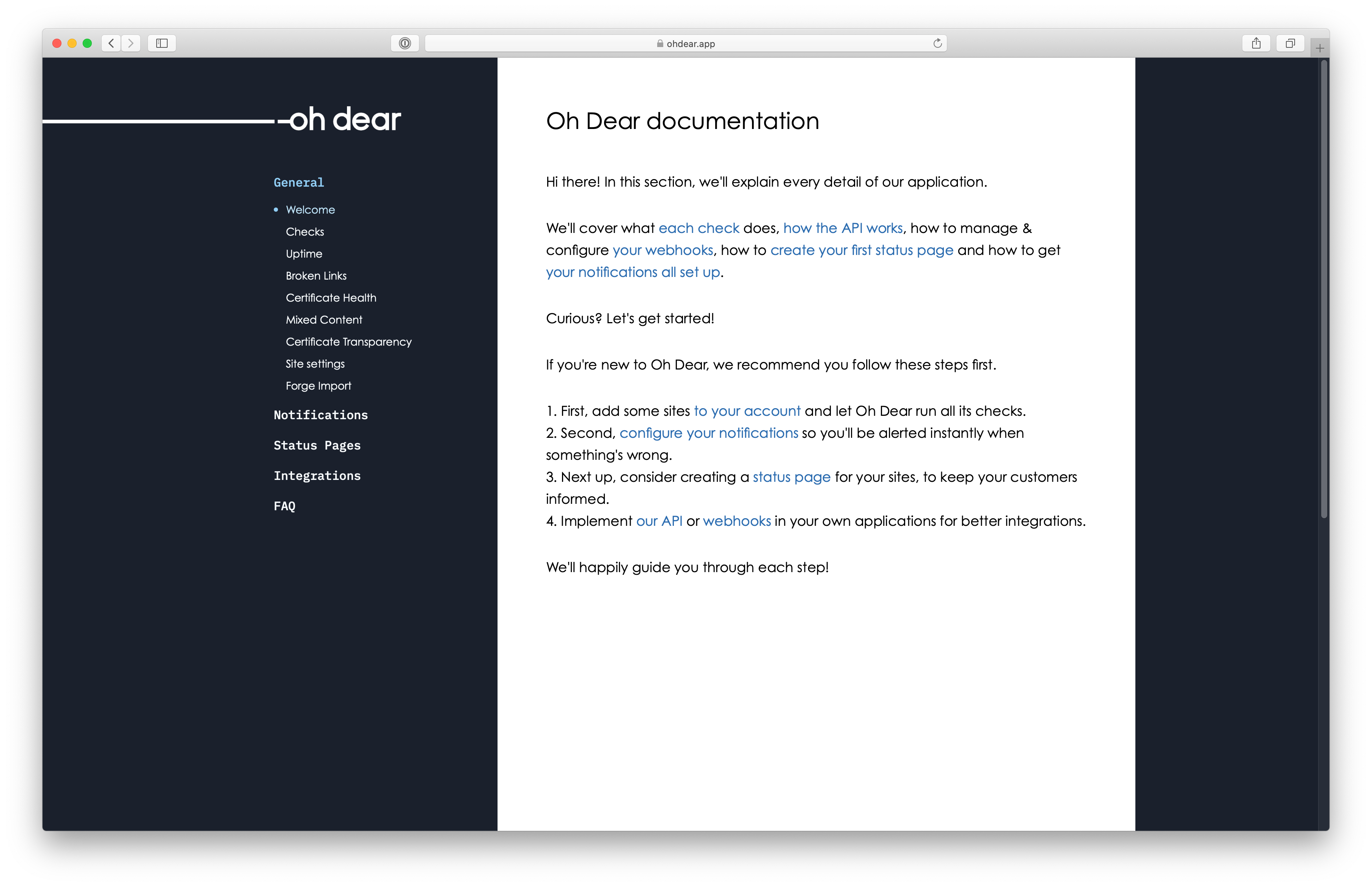Viewport: 1372px width, 887px height.
Task: Select the Welcome menu item
Action: [310, 209]
